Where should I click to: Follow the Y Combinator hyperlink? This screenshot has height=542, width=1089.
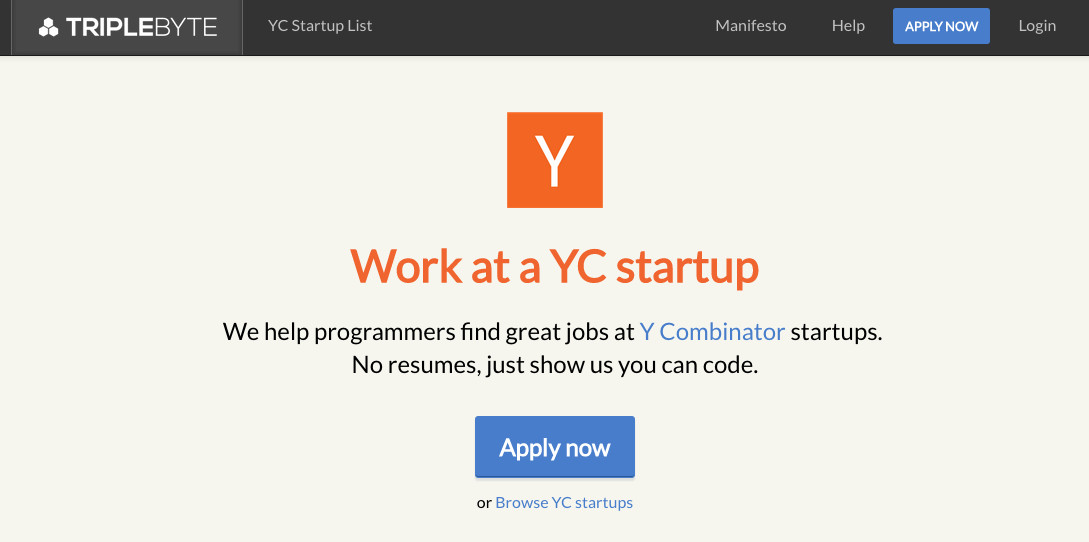click(712, 331)
